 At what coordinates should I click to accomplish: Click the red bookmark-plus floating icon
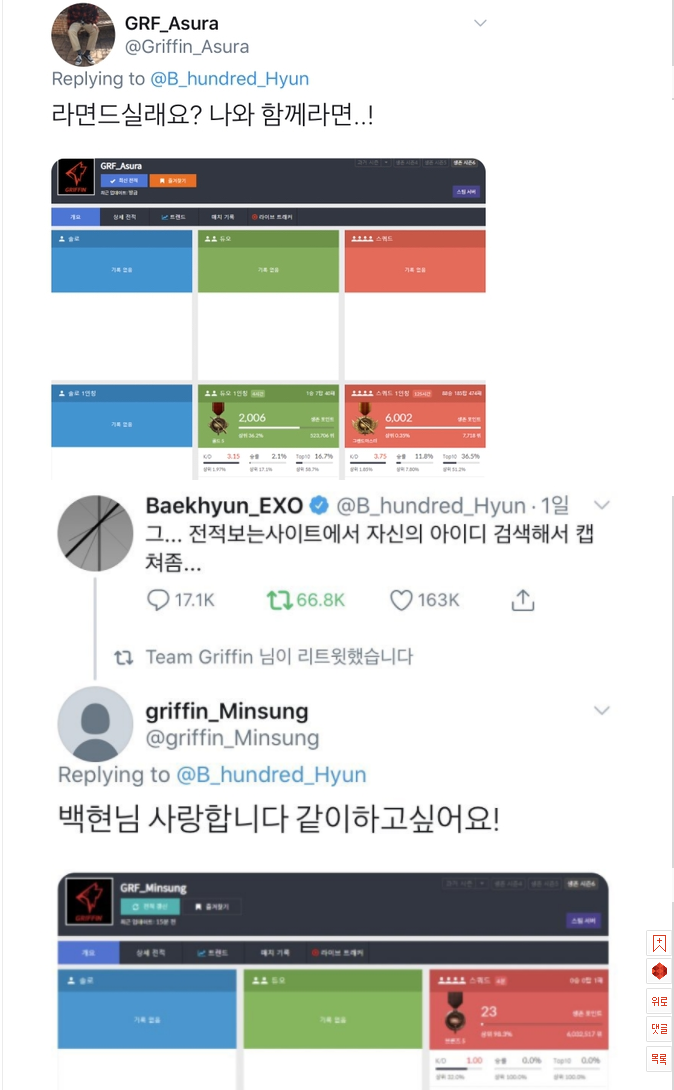(x=659, y=943)
